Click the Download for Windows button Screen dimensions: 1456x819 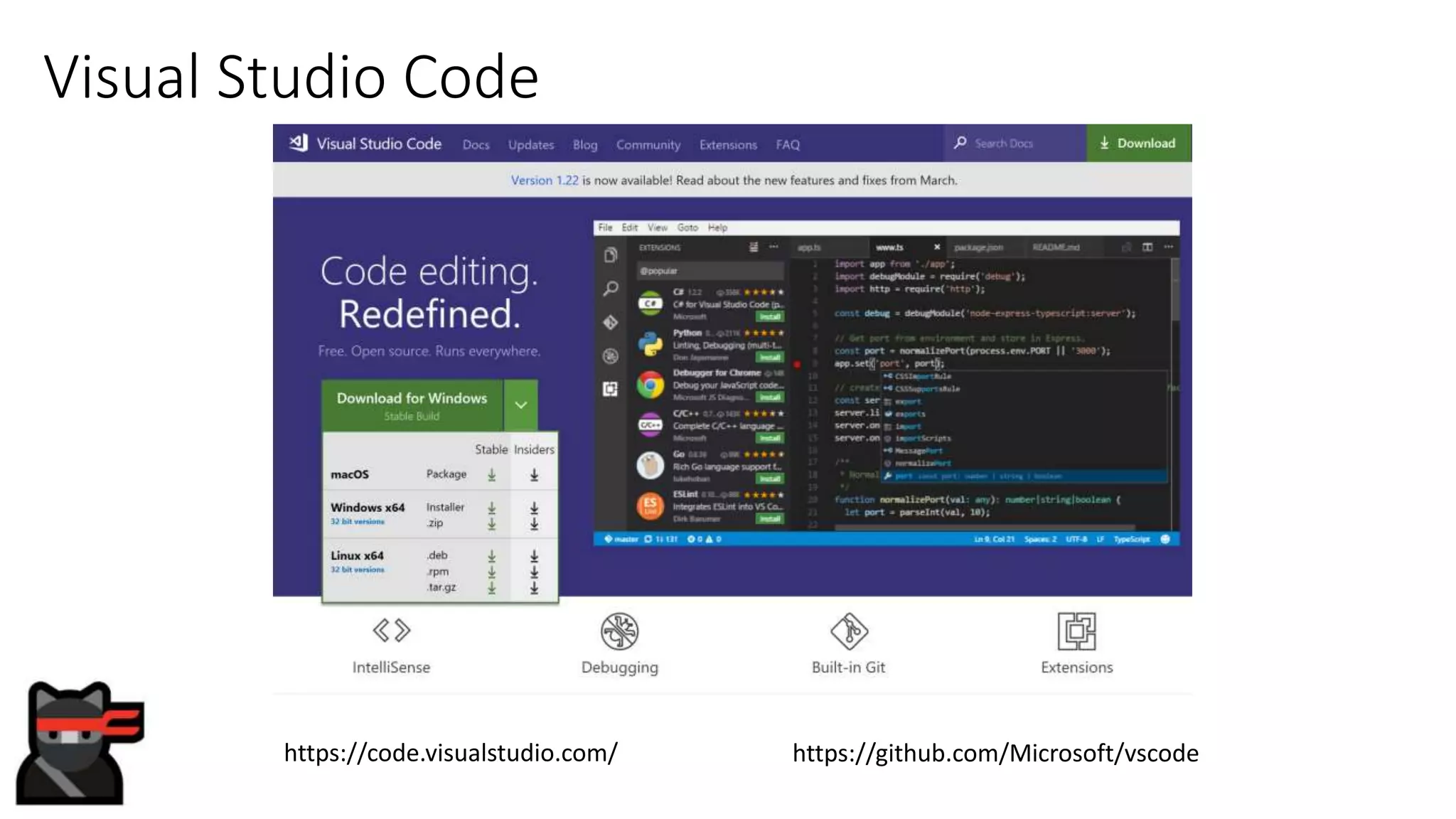412,405
